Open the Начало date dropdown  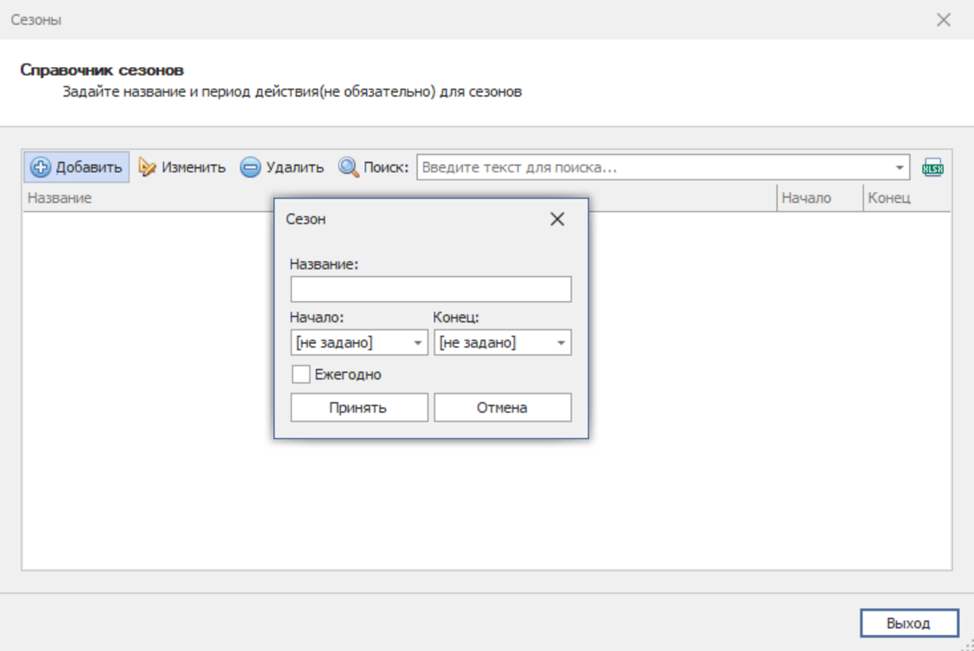tap(418, 343)
